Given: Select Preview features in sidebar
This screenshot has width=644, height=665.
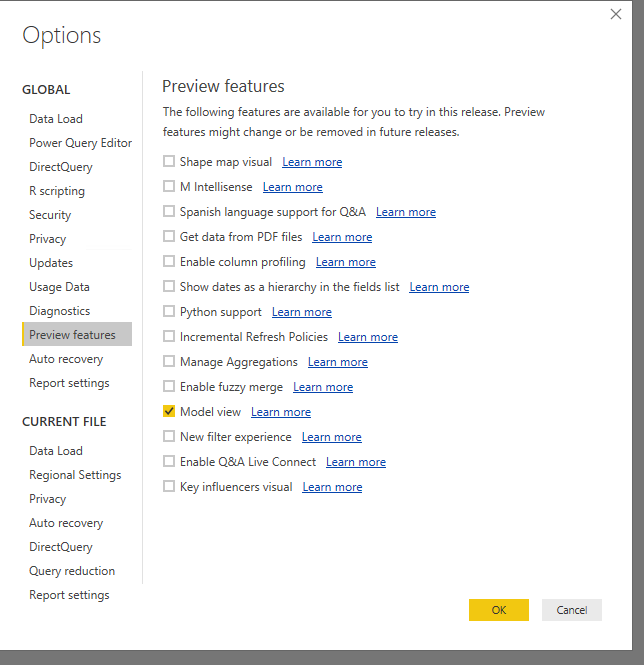Looking at the screenshot, I should pyautogui.click(x=77, y=334).
